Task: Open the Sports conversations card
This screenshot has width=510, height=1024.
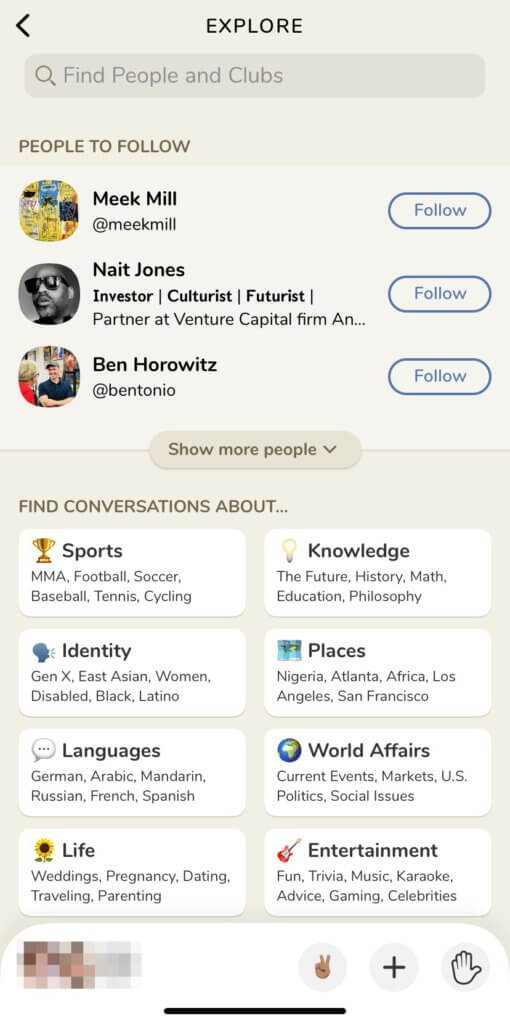Action: coord(132,573)
